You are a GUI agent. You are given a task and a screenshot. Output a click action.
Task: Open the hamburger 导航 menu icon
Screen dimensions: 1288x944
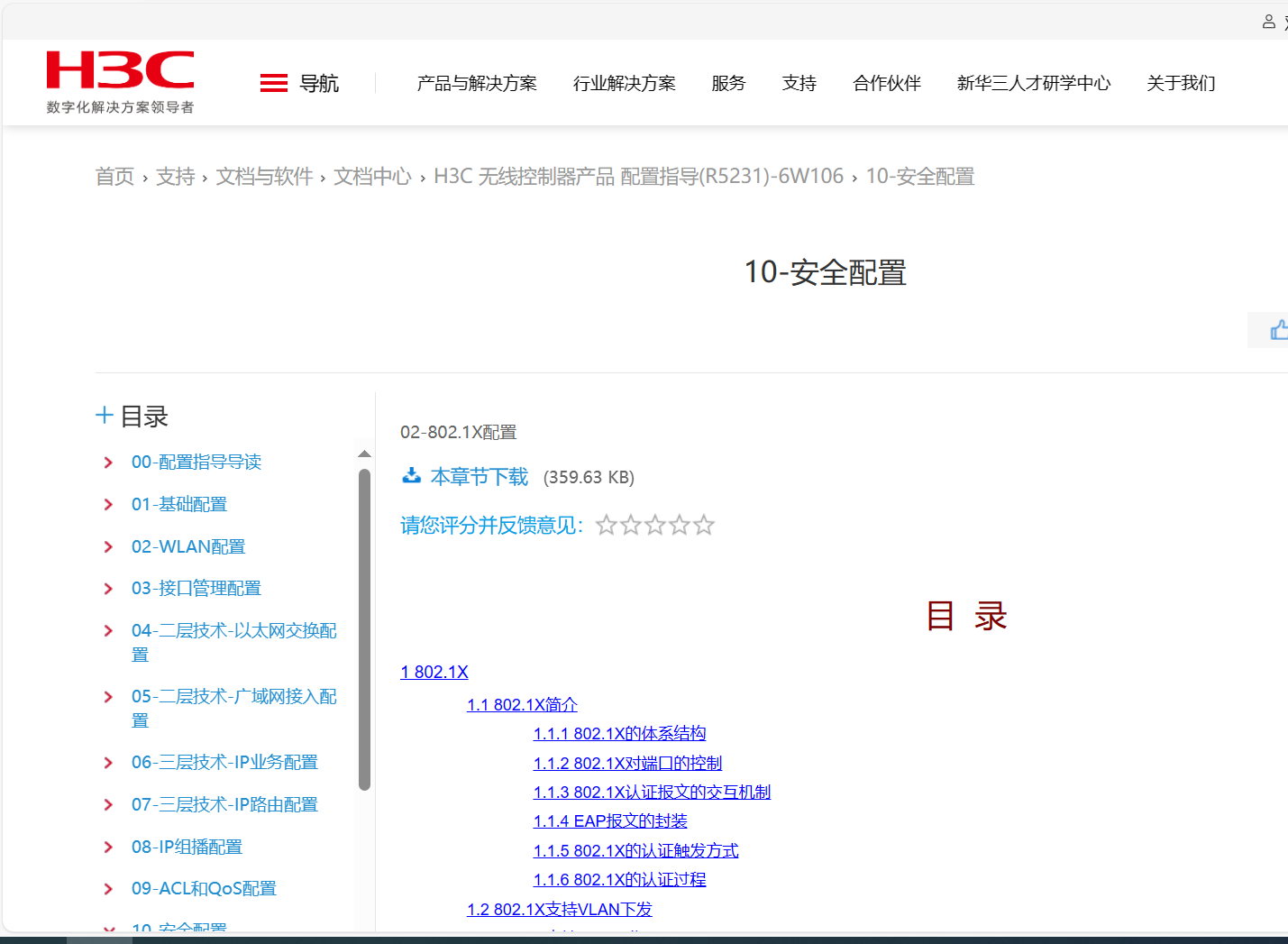click(274, 83)
